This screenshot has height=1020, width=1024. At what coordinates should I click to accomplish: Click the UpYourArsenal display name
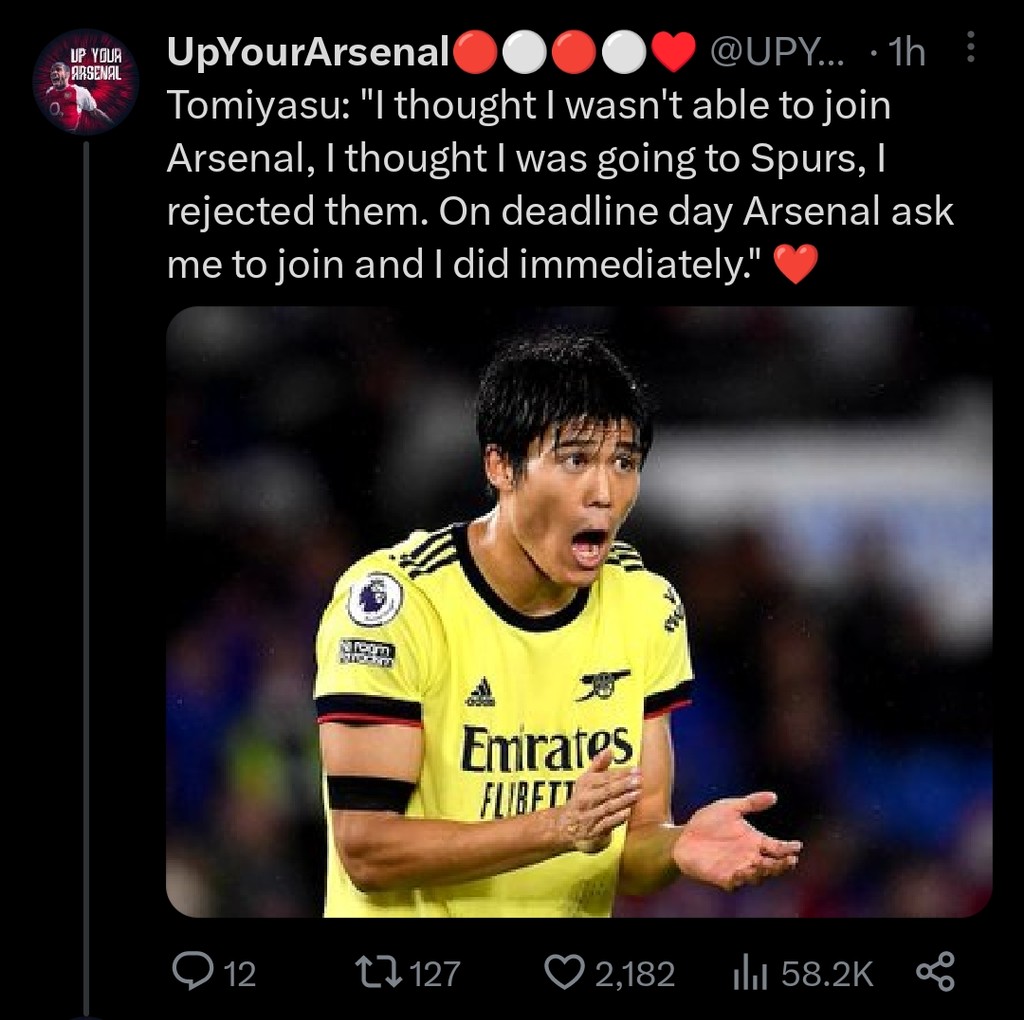click(308, 53)
